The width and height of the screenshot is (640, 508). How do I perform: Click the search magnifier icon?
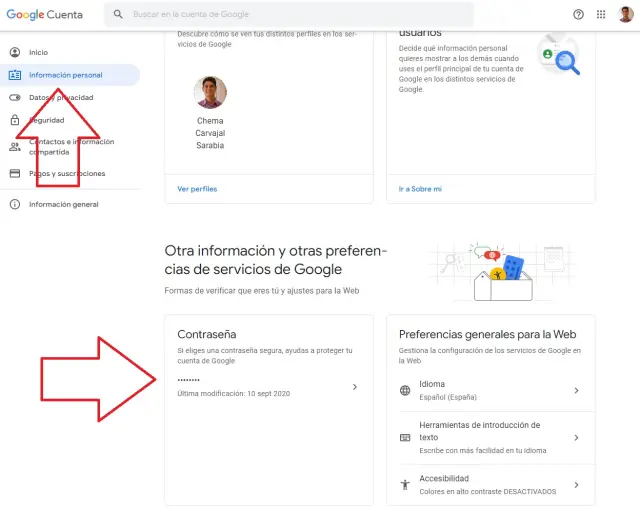119,15
